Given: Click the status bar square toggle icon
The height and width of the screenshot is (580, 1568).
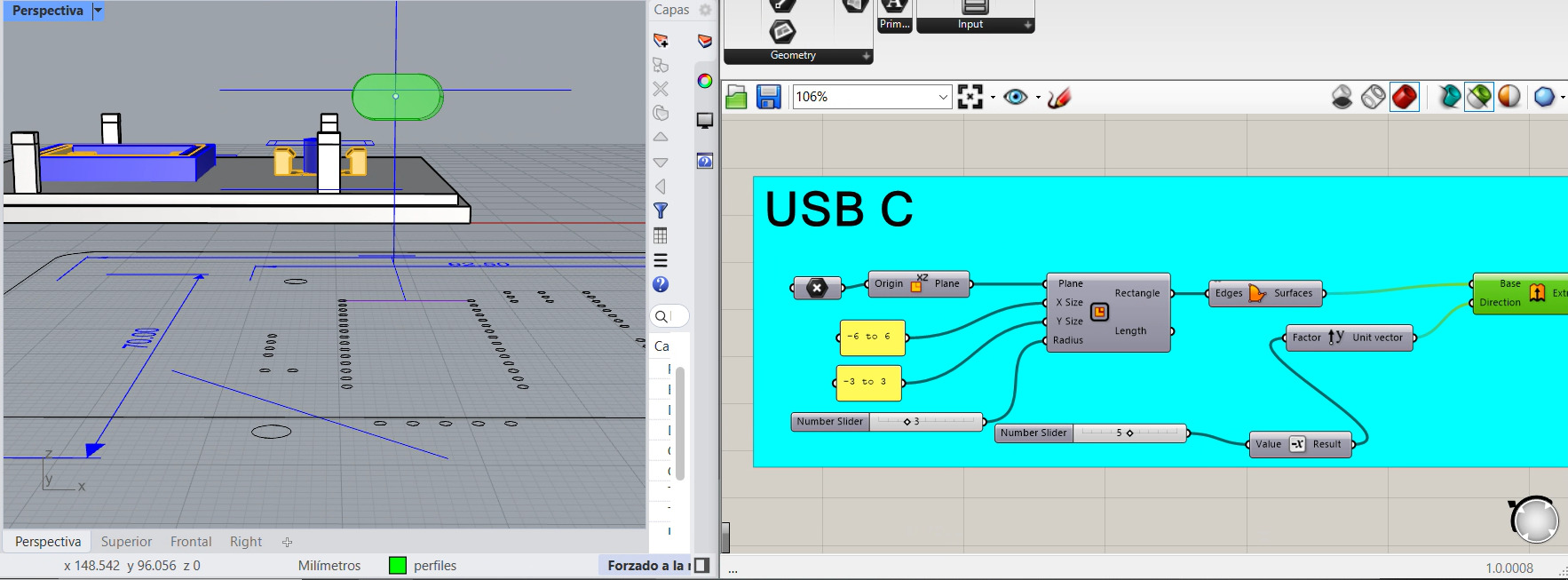Looking at the screenshot, I should [701, 566].
